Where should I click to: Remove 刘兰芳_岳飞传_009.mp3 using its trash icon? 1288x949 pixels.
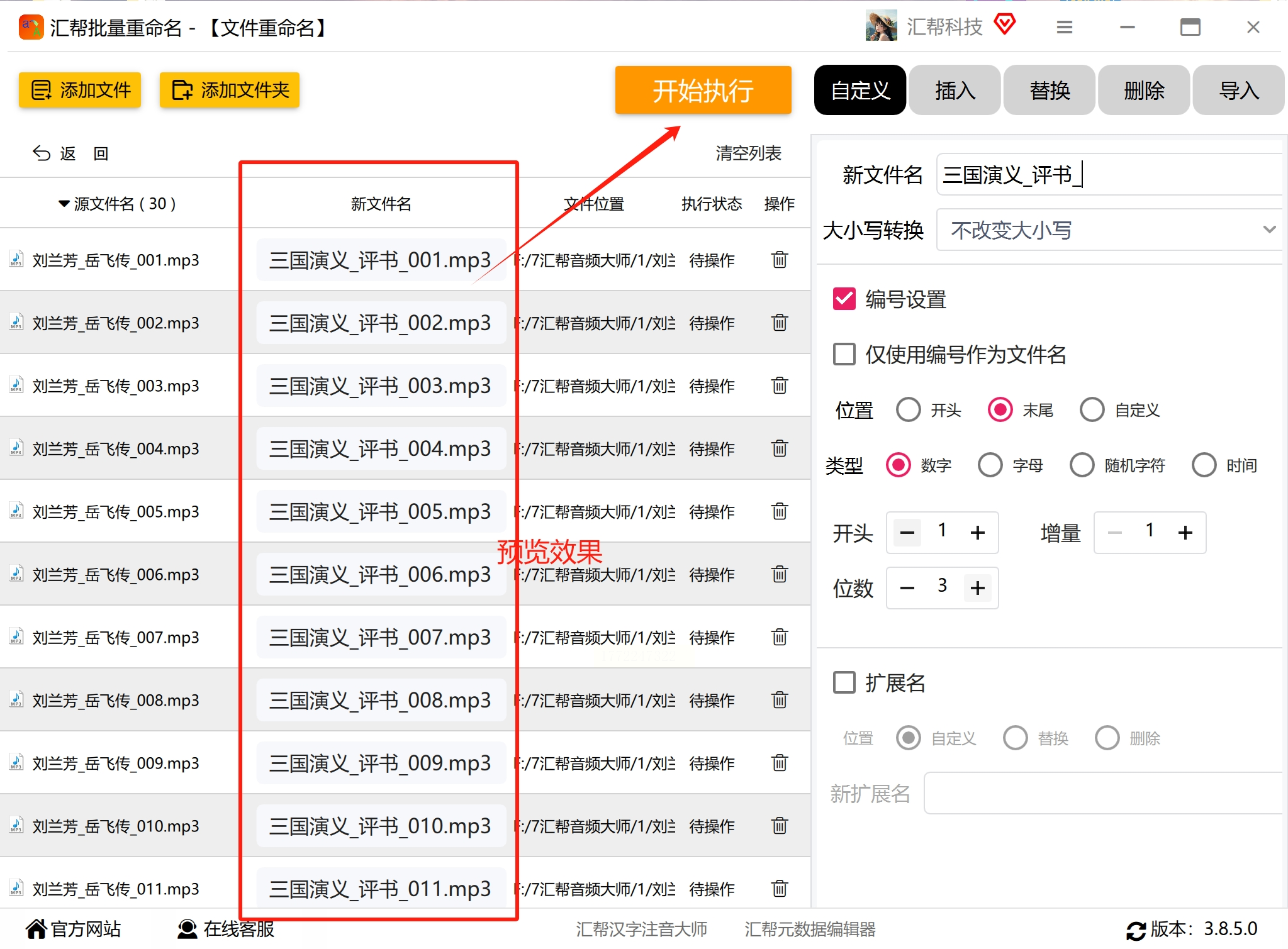[779, 763]
